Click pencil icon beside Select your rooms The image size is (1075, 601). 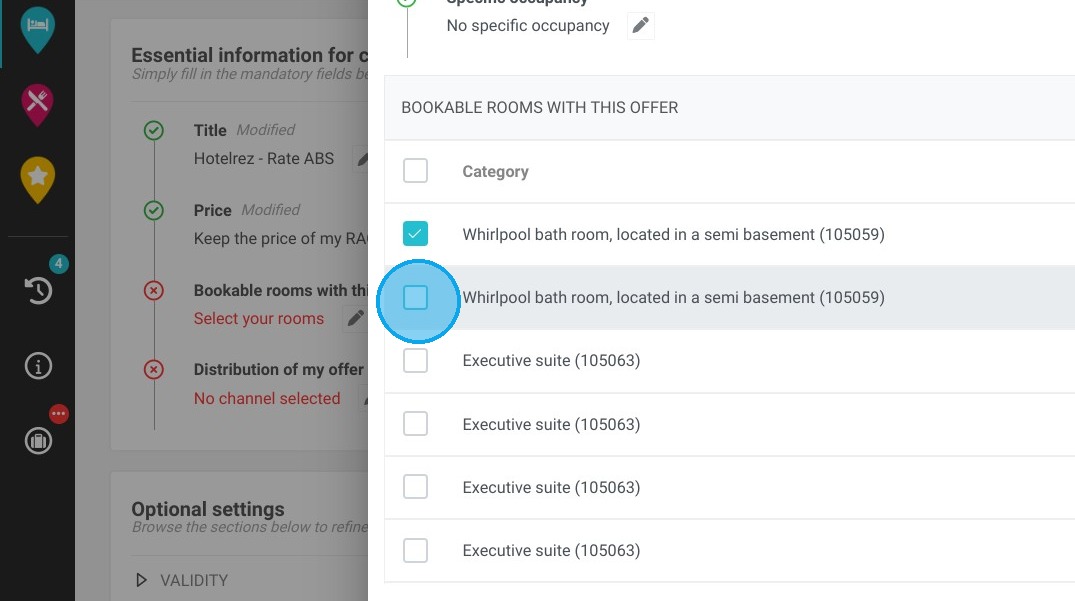[355, 318]
